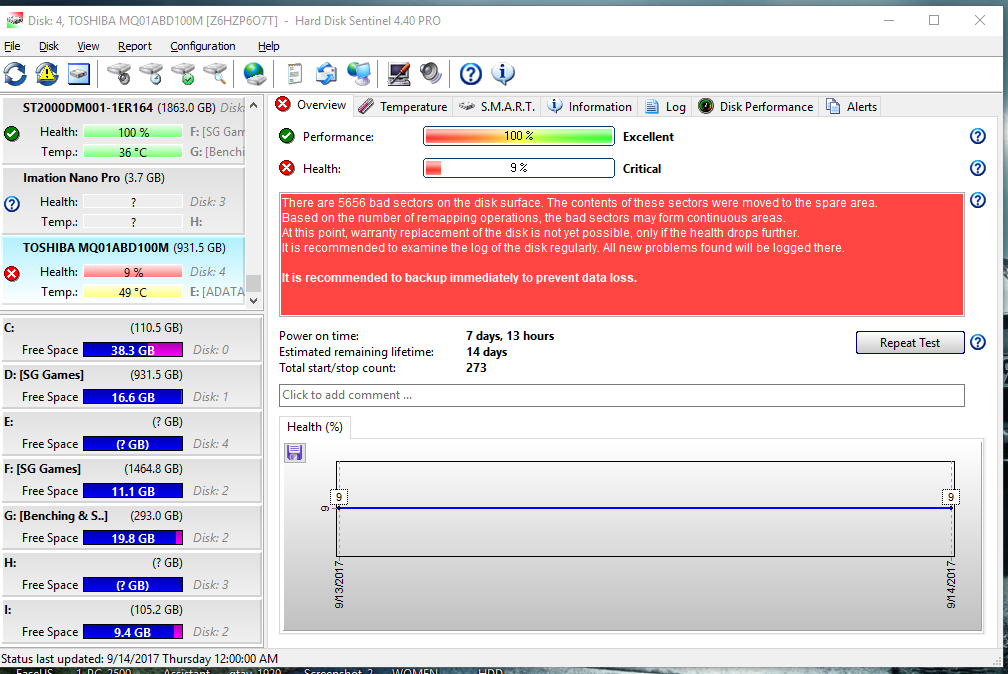Click the send report by e-mail icon
Image resolution: width=1008 pixels, height=674 pixels.
(x=327, y=74)
